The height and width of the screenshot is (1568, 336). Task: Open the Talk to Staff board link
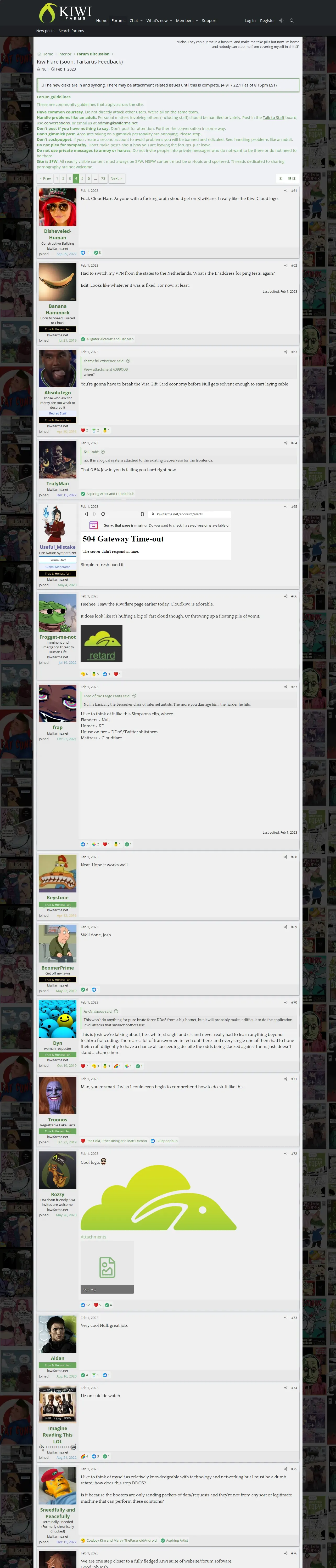click(273, 118)
